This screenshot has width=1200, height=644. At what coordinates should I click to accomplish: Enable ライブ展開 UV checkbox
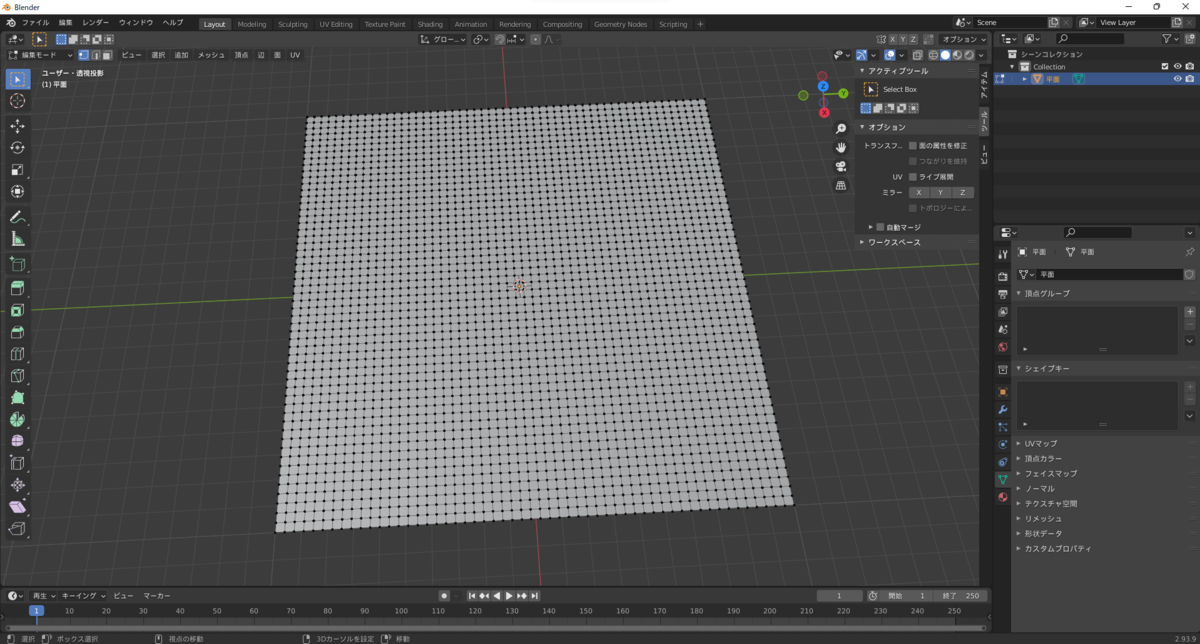click(x=913, y=176)
